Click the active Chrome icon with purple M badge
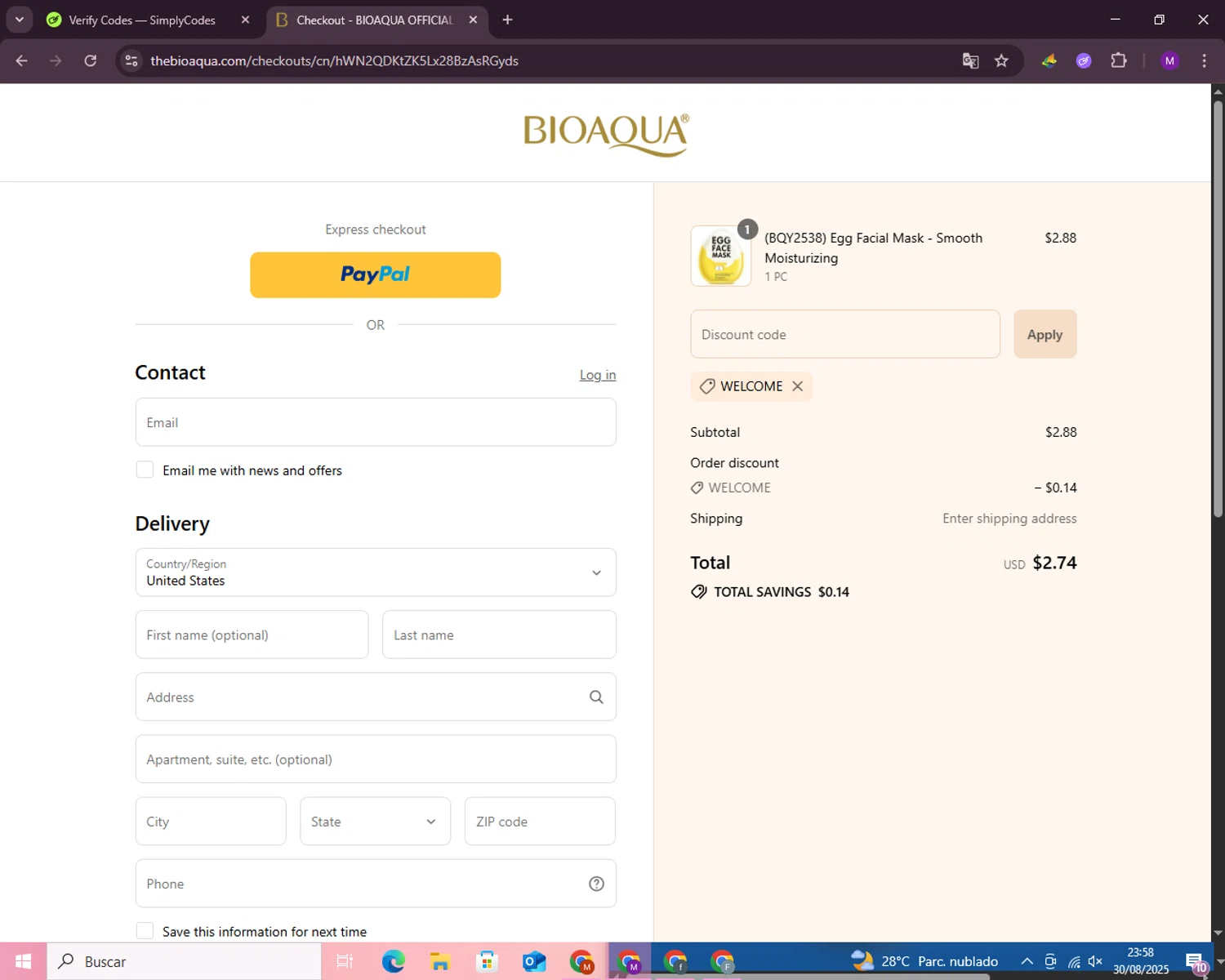The width and height of the screenshot is (1225, 980). pyautogui.click(x=629, y=961)
